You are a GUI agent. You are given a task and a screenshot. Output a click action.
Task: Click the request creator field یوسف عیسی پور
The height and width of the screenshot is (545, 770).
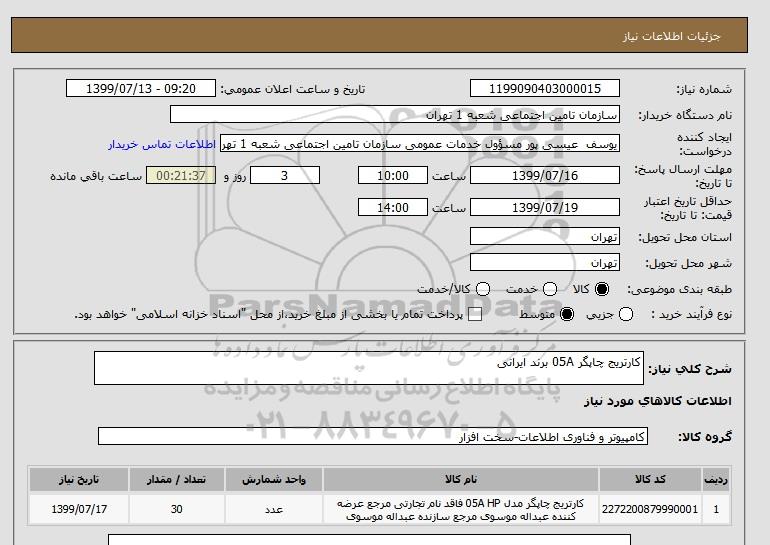(x=420, y=144)
